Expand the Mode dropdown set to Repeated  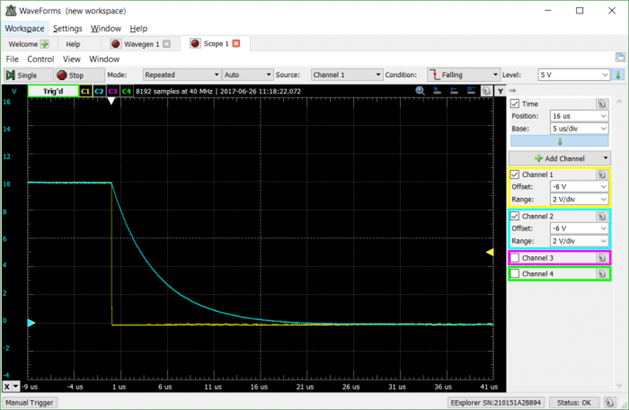(x=180, y=75)
